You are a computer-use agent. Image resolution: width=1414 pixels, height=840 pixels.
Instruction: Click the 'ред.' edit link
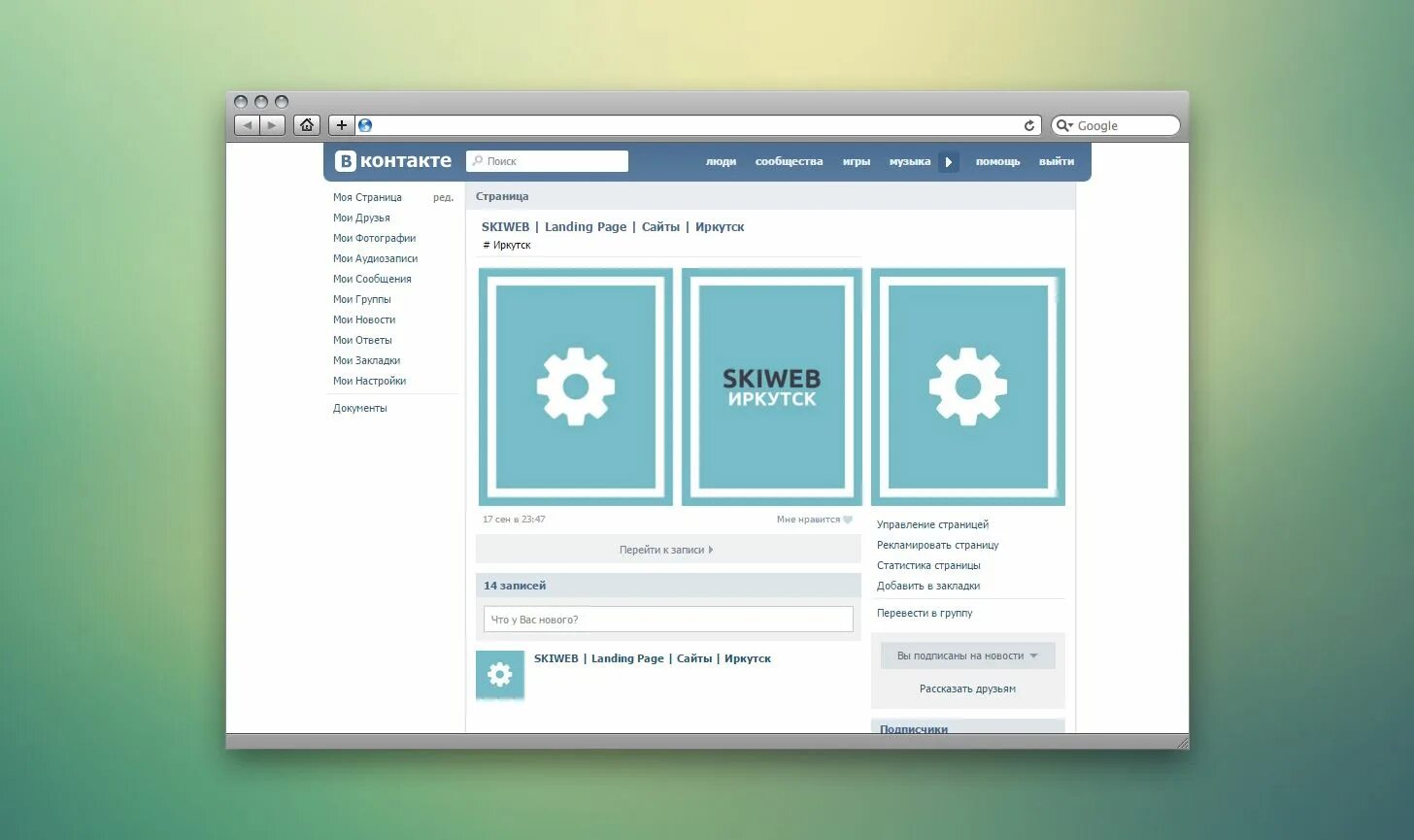(x=443, y=197)
